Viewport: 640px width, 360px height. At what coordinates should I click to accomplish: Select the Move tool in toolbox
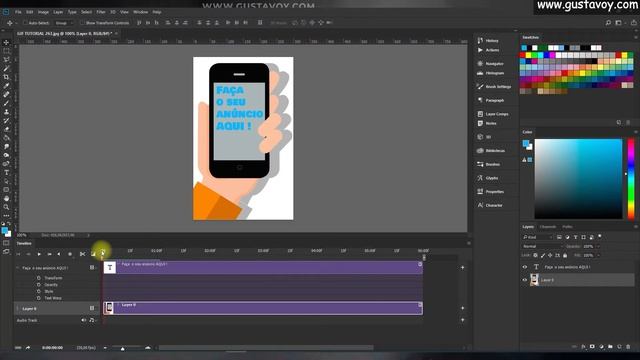[6, 42]
